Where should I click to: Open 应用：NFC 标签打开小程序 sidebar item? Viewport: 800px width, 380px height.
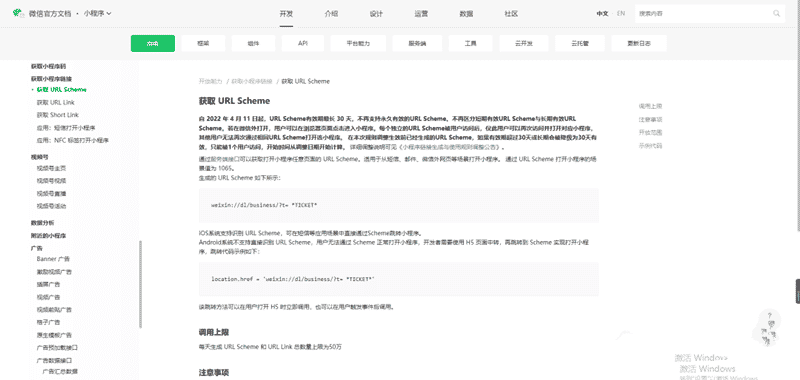tap(72, 140)
